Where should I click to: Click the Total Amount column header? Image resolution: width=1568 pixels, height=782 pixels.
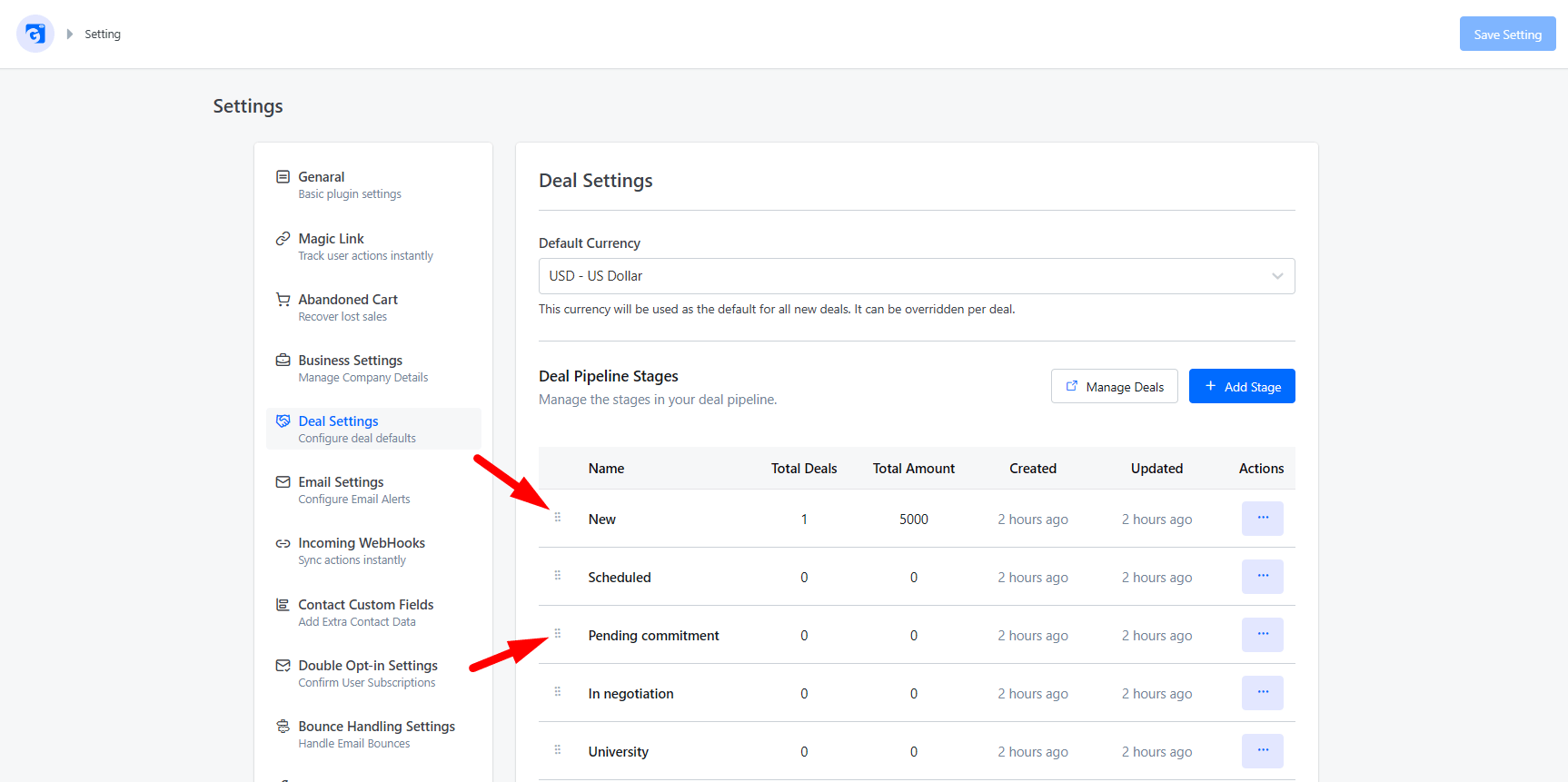(914, 469)
